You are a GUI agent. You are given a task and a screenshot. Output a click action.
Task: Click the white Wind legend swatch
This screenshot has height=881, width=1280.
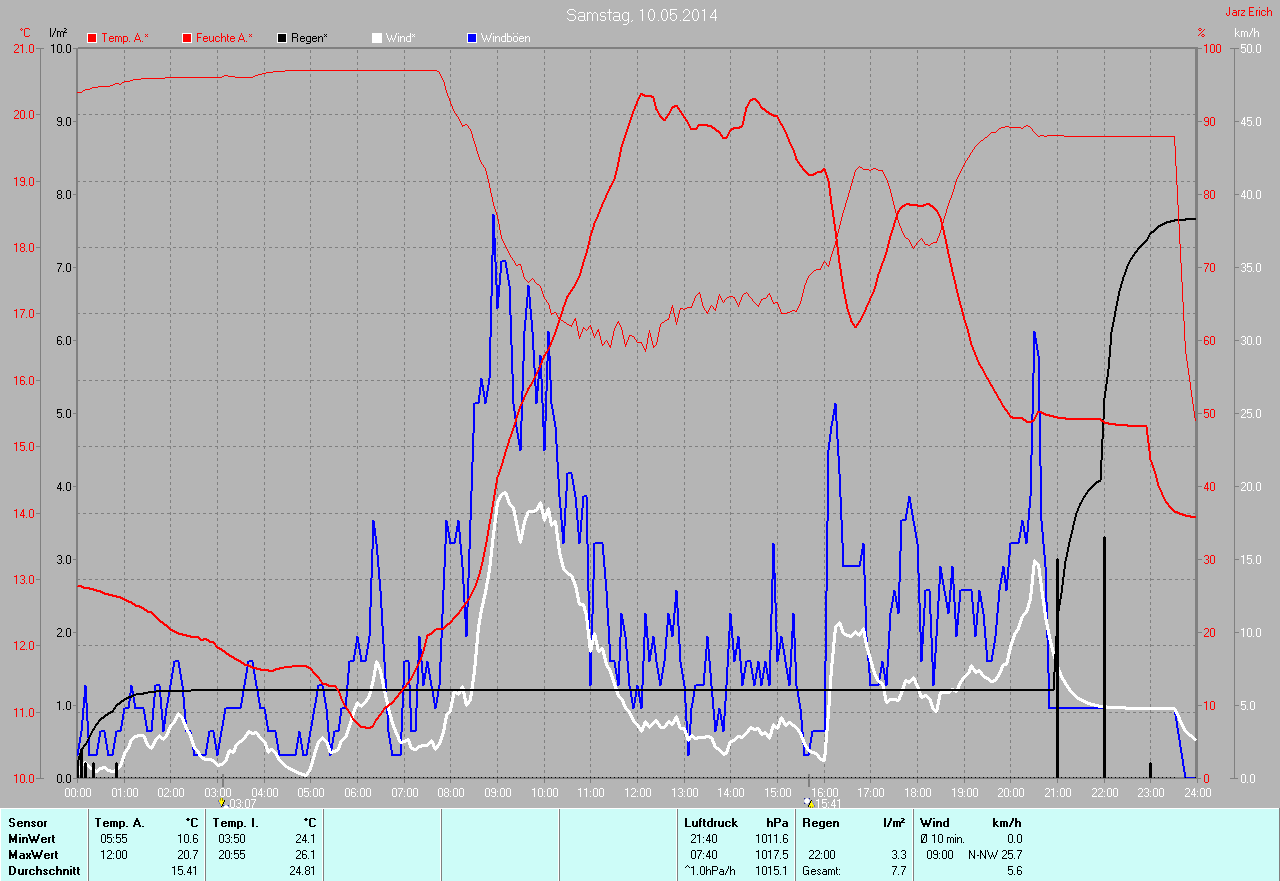(376, 38)
